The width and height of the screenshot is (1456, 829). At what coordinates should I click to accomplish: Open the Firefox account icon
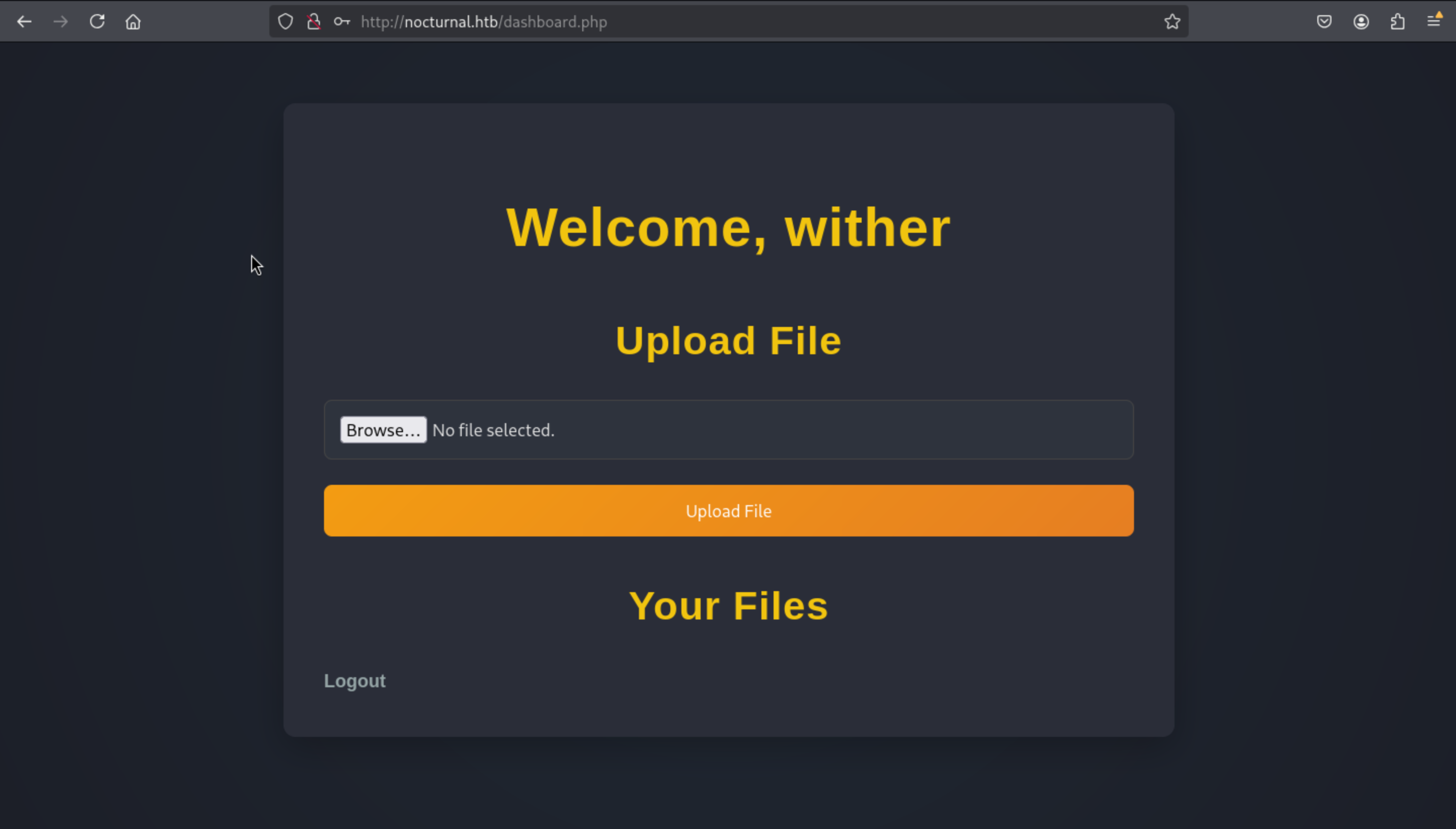[x=1361, y=22]
